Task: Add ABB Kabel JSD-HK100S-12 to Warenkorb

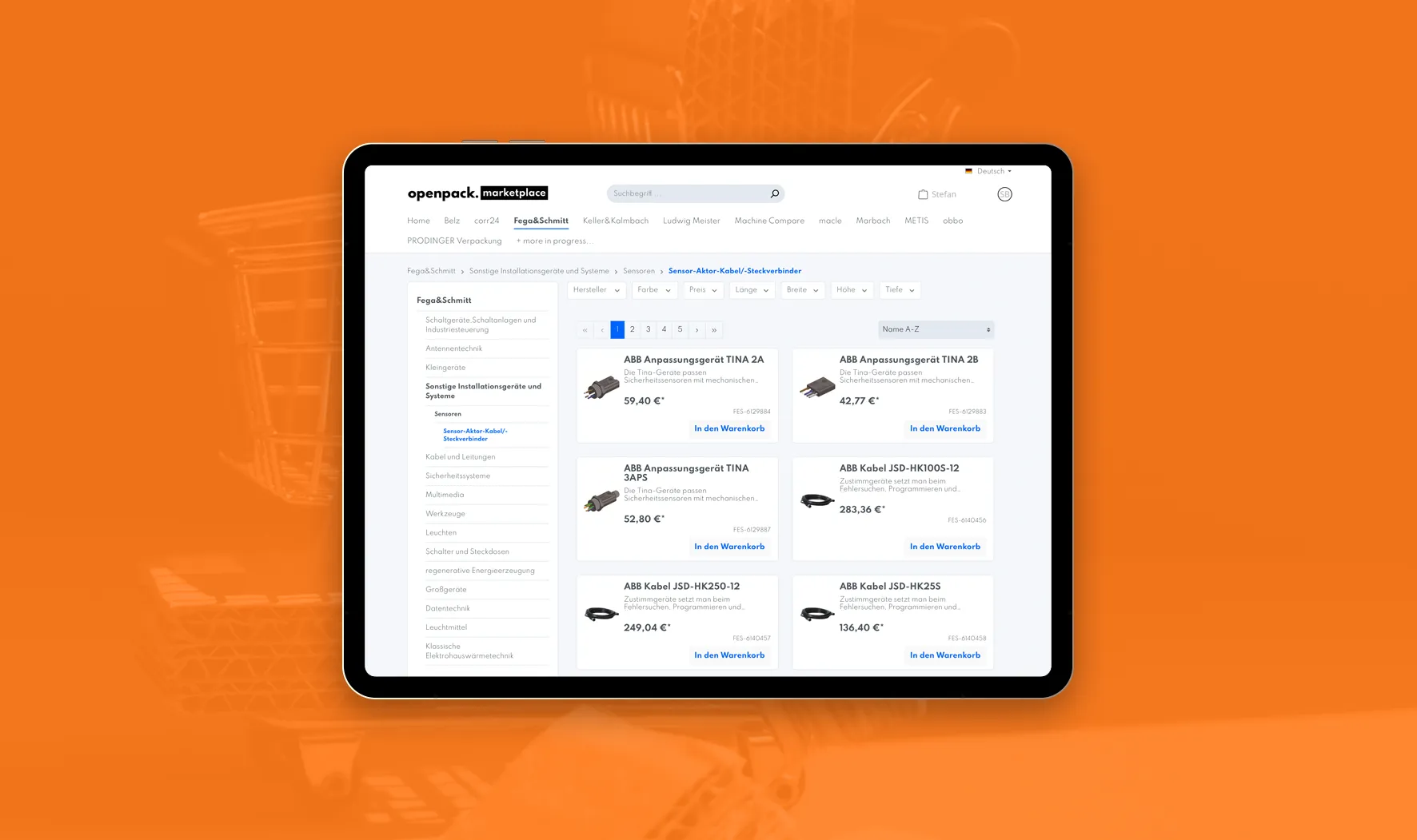Action: click(x=944, y=547)
